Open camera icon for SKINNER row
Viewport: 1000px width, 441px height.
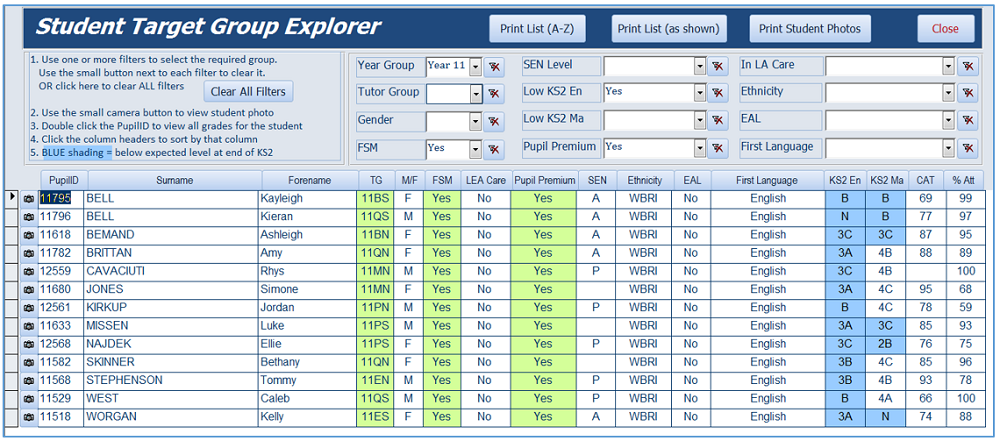tap(29, 363)
